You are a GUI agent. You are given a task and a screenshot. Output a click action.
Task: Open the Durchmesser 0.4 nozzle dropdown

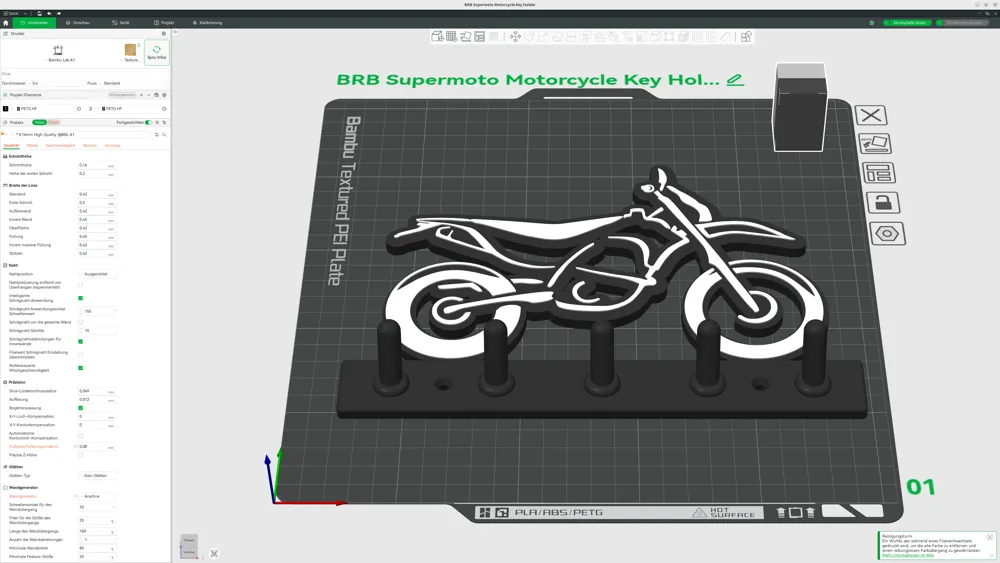pos(56,83)
